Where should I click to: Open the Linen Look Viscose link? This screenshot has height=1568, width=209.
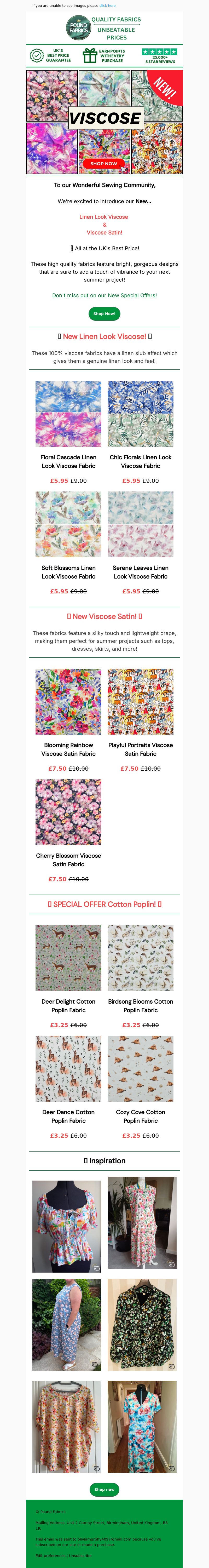pyautogui.click(x=104, y=217)
